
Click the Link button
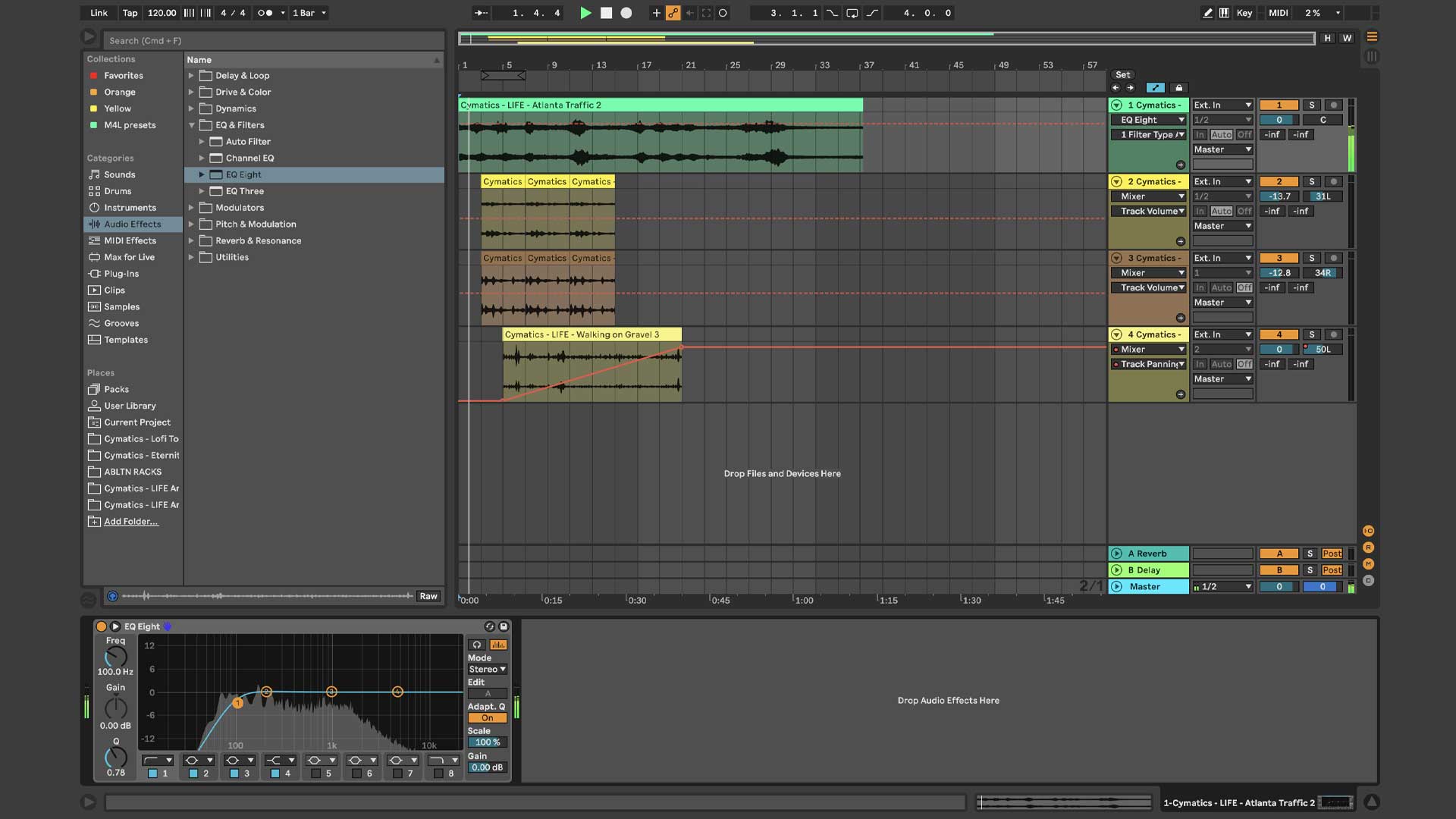pos(99,13)
